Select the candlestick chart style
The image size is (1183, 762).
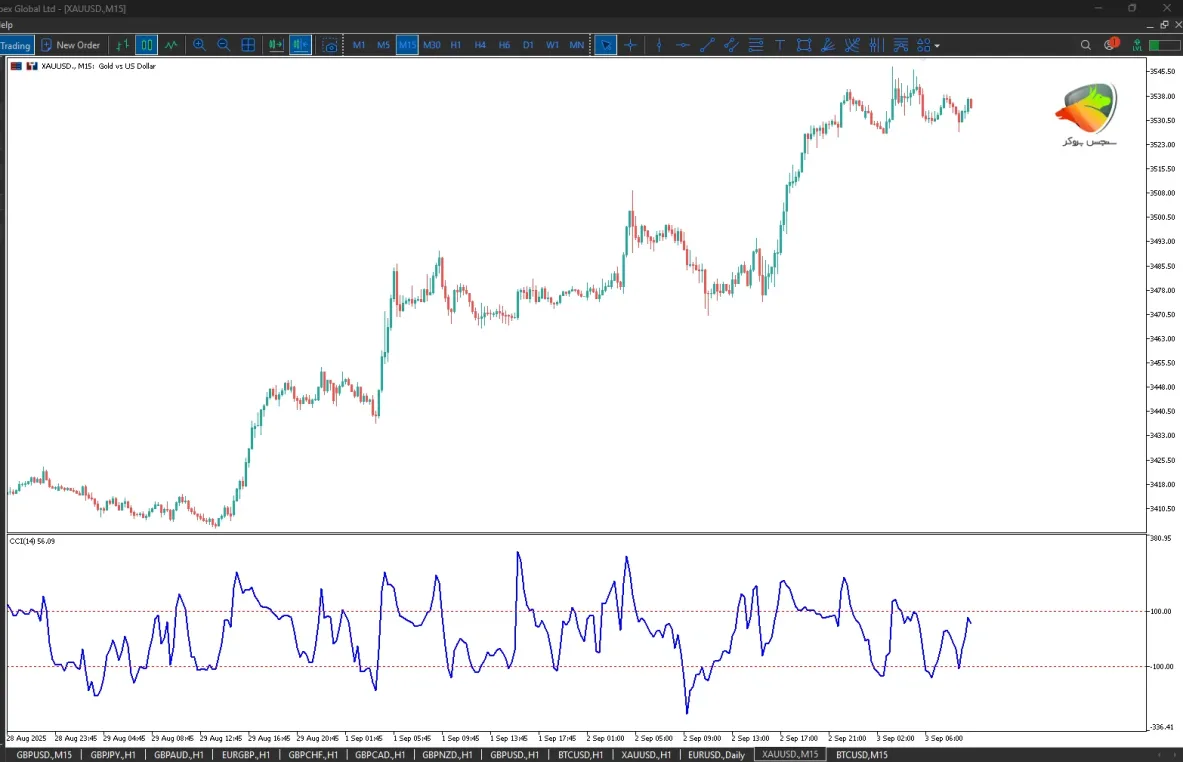pyautogui.click(x=146, y=45)
